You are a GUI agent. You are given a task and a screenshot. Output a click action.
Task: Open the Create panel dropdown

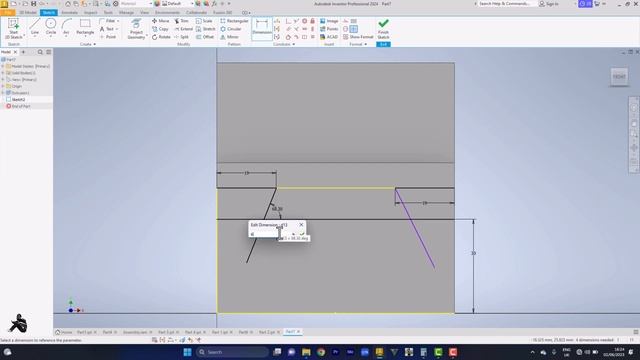click(88, 44)
